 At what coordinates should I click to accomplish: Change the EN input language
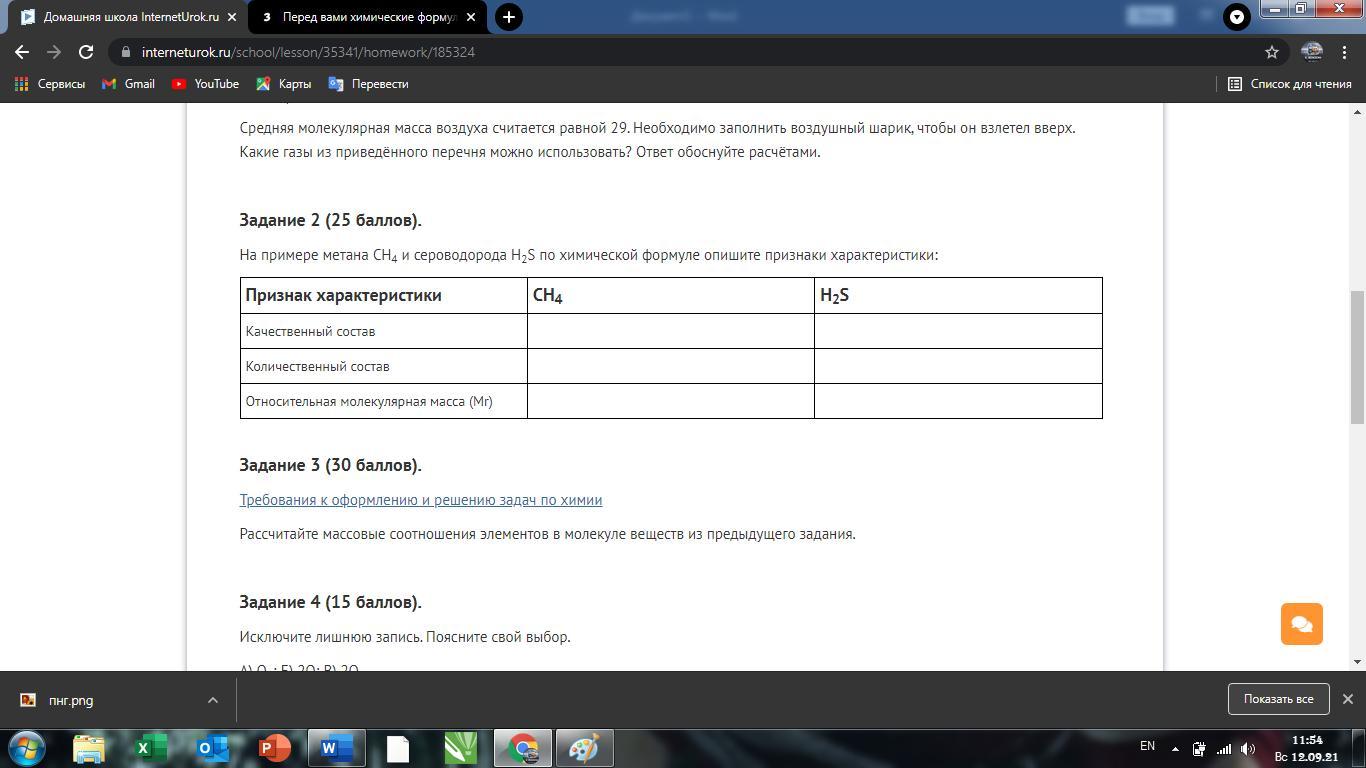pyautogui.click(x=1147, y=746)
